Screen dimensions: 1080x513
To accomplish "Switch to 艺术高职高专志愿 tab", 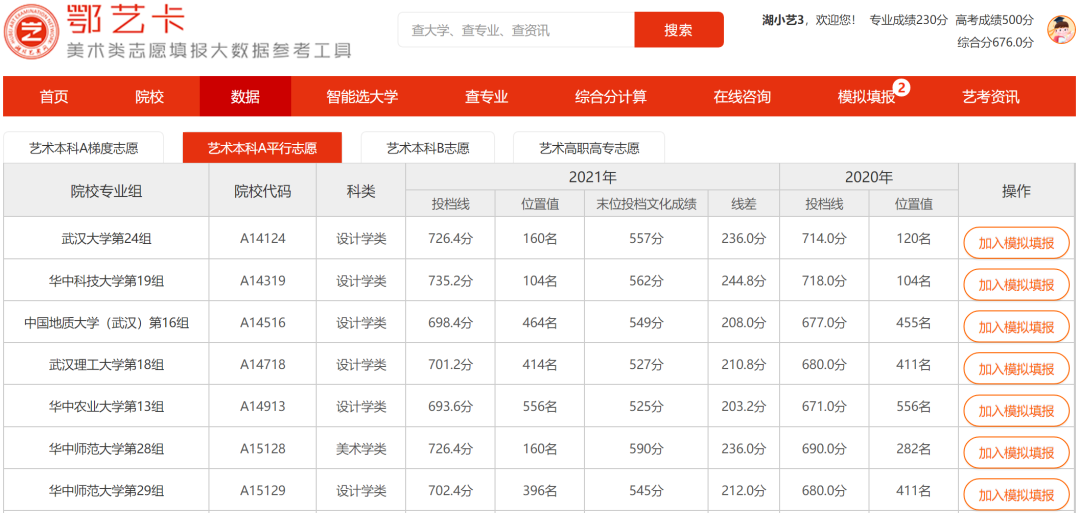I will point(589,147).
